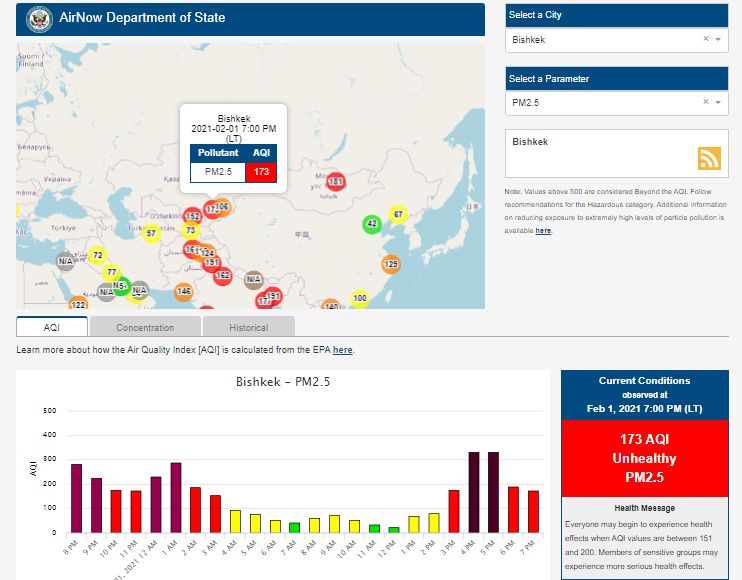The height and width of the screenshot is (580, 742).
Task: Open the EPA AQI calculation 'here' link
Action: click(x=342, y=350)
